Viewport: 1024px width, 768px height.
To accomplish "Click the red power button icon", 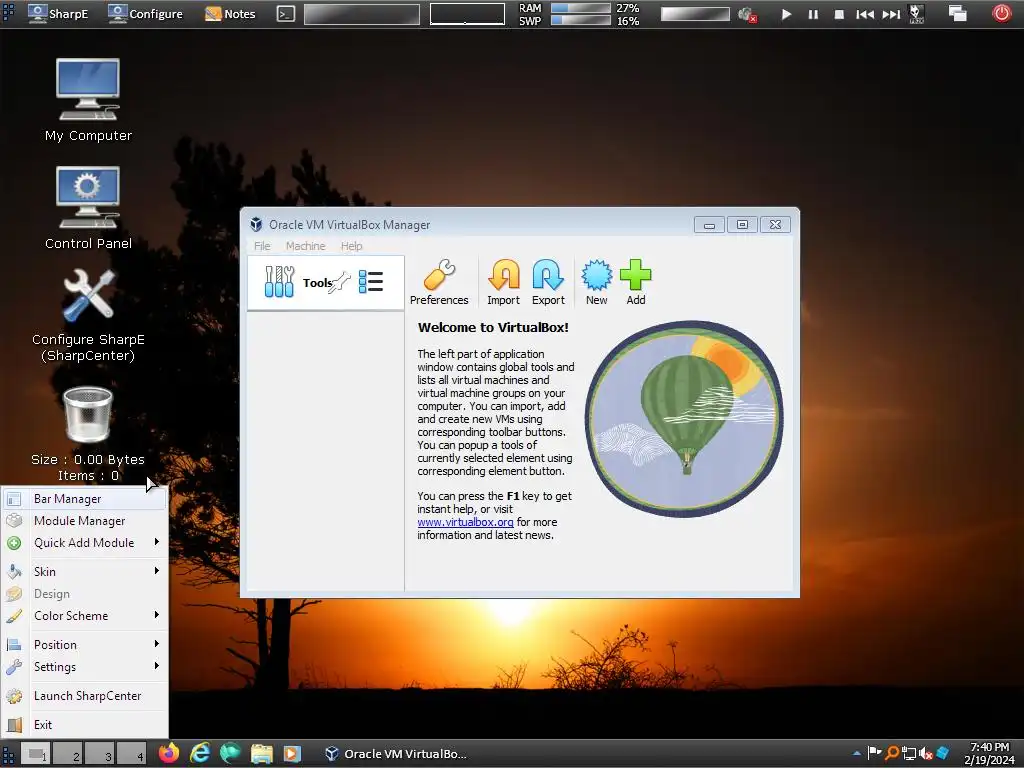I will (1002, 13).
